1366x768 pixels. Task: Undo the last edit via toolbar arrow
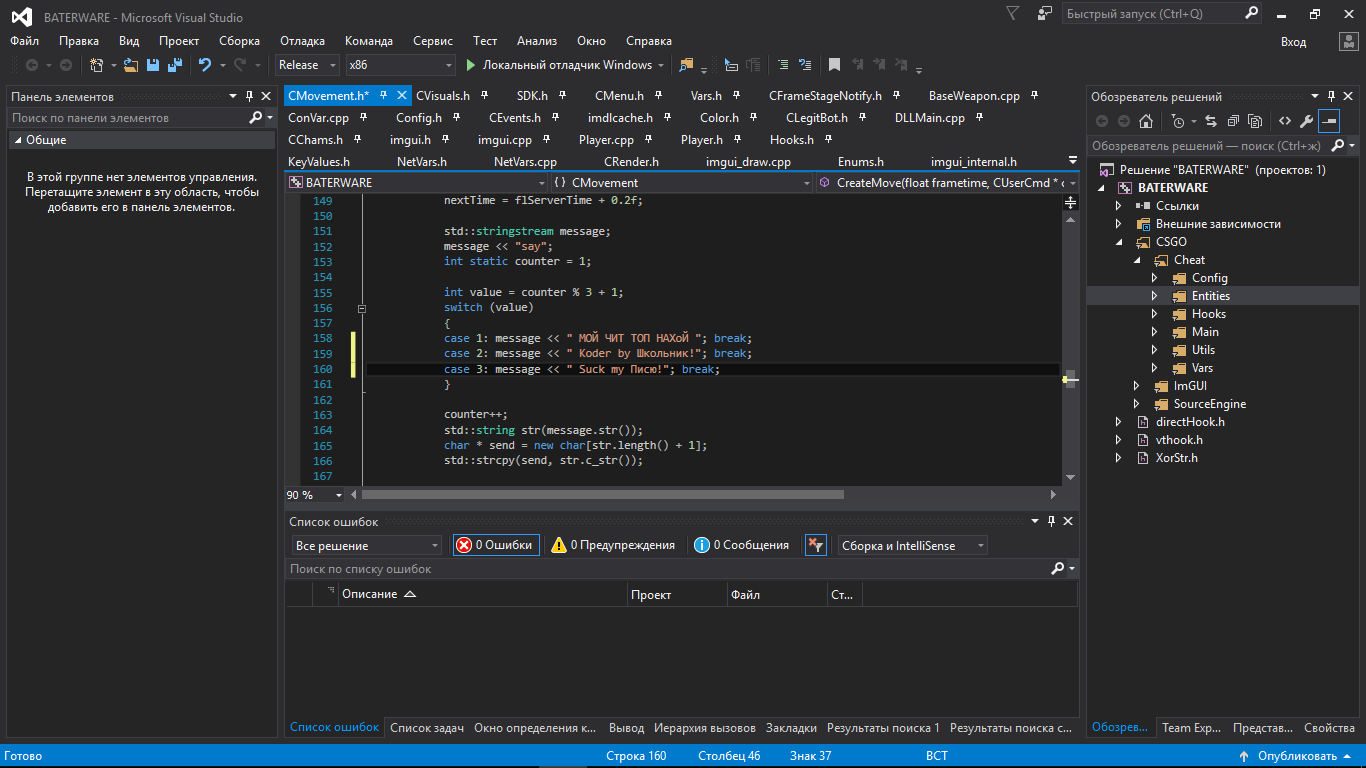(x=204, y=65)
